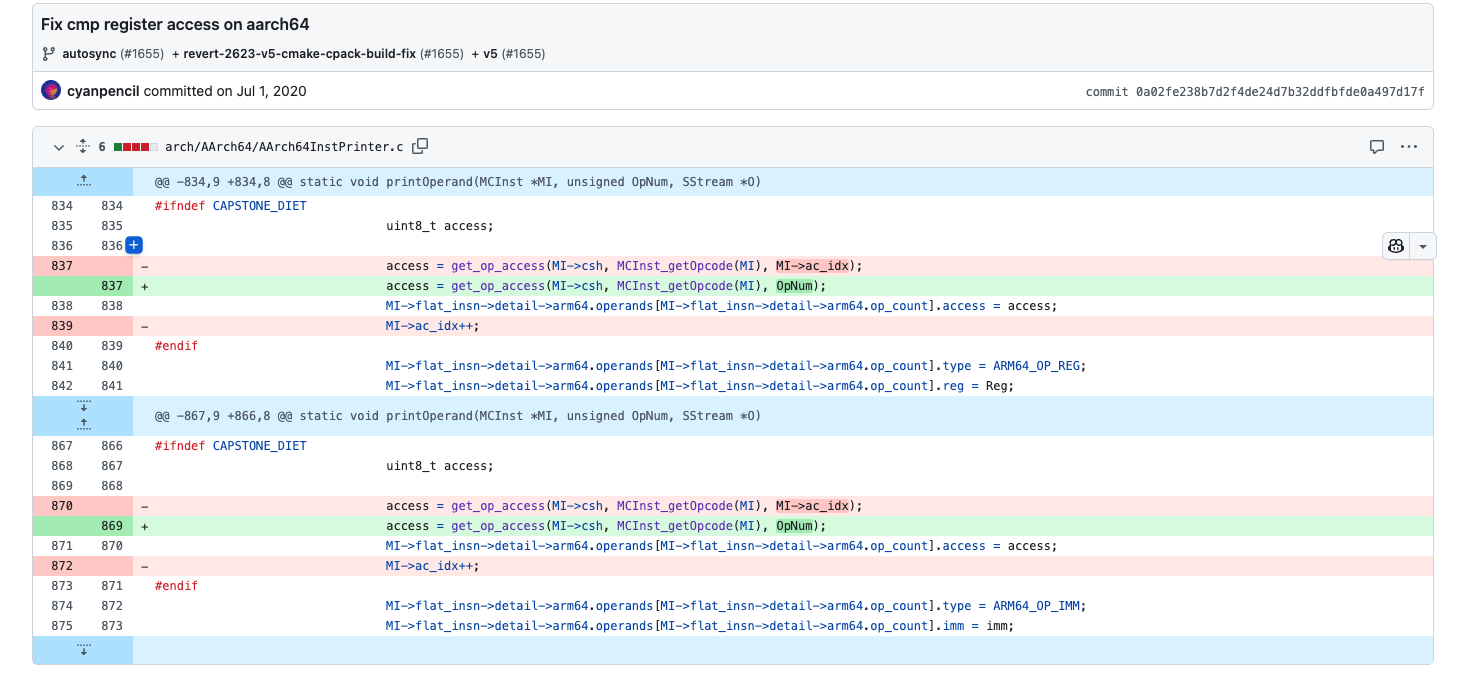Open the arch/AArch64/AArch64InstPrinter.c file link
1466x697 pixels.
[284, 147]
